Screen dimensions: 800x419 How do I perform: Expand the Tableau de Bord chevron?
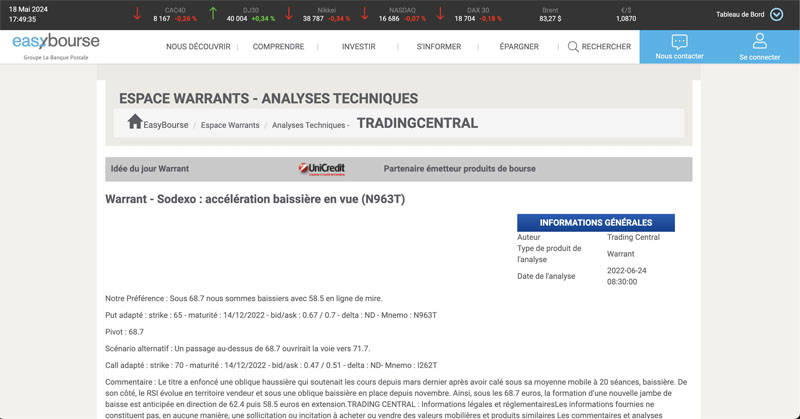pyautogui.click(x=777, y=14)
